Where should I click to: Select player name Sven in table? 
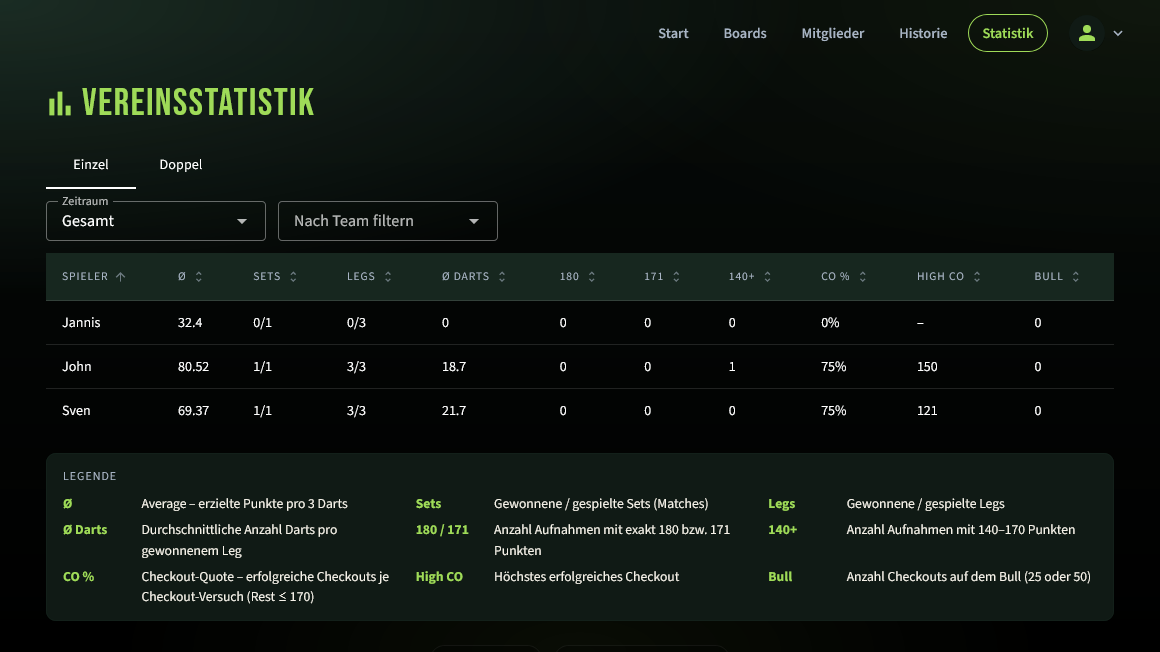pyautogui.click(x=76, y=411)
